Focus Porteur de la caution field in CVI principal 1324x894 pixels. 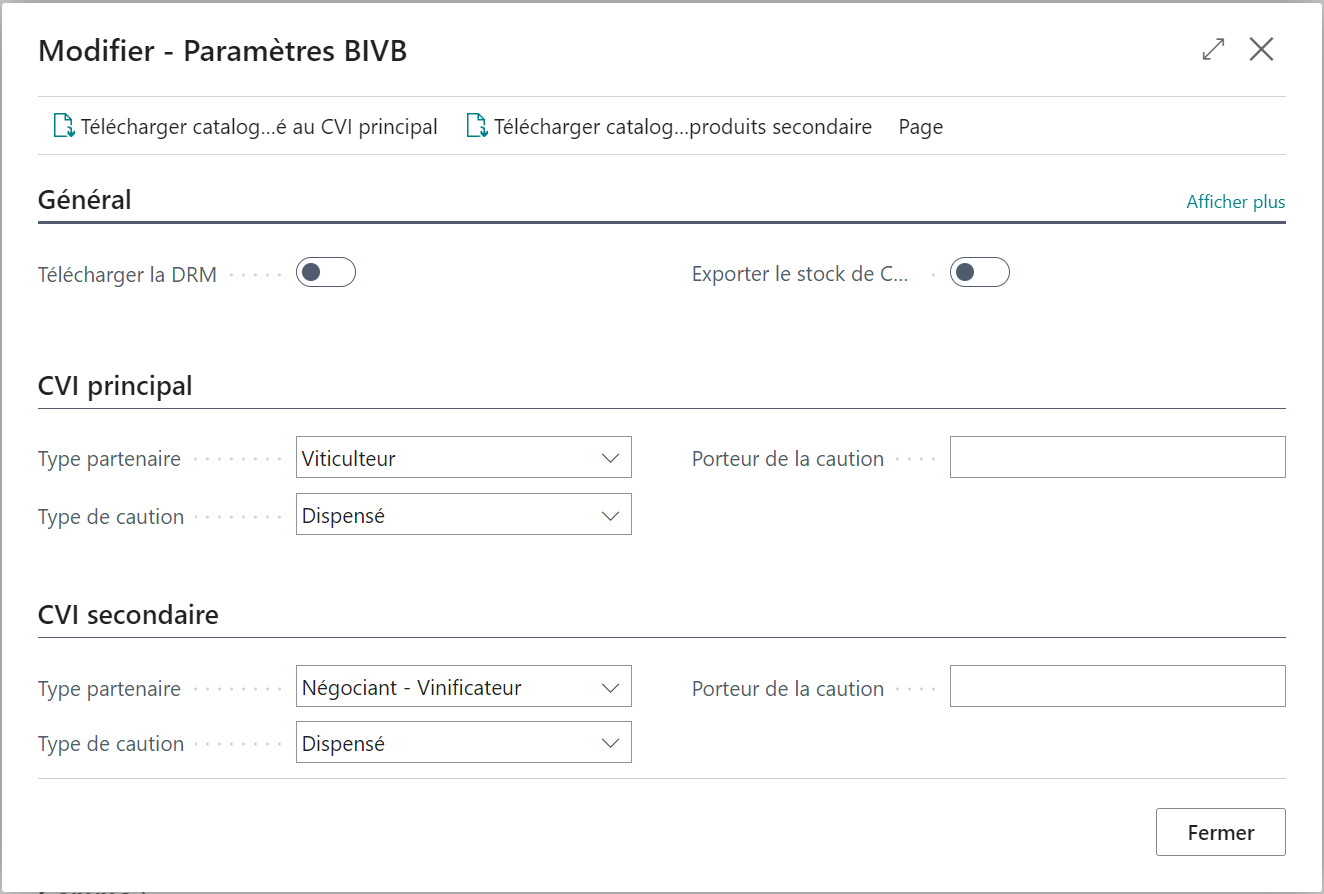point(1118,457)
